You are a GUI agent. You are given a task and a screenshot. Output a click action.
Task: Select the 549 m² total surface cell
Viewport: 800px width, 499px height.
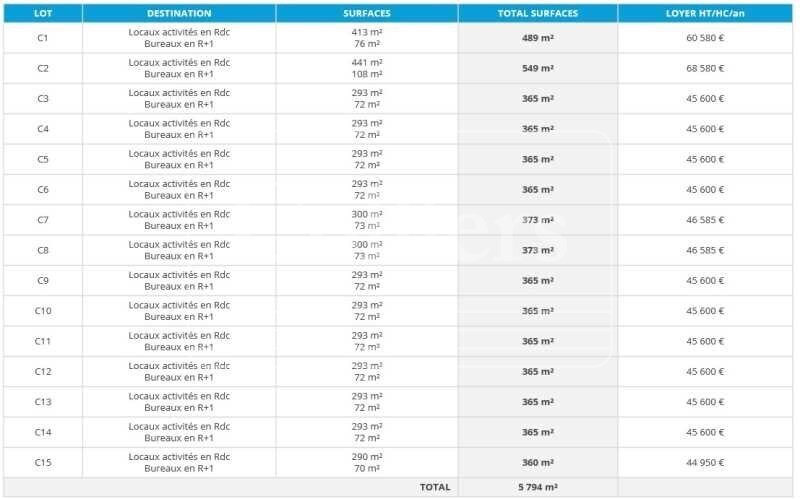coord(538,68)
